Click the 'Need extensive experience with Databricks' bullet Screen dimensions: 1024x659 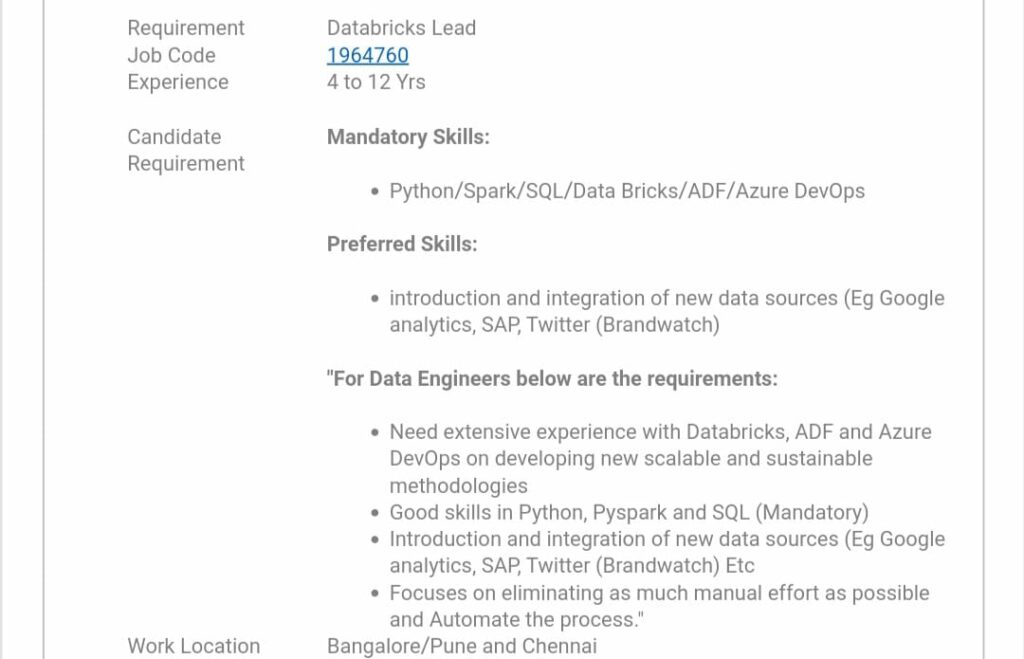(660, 459)
